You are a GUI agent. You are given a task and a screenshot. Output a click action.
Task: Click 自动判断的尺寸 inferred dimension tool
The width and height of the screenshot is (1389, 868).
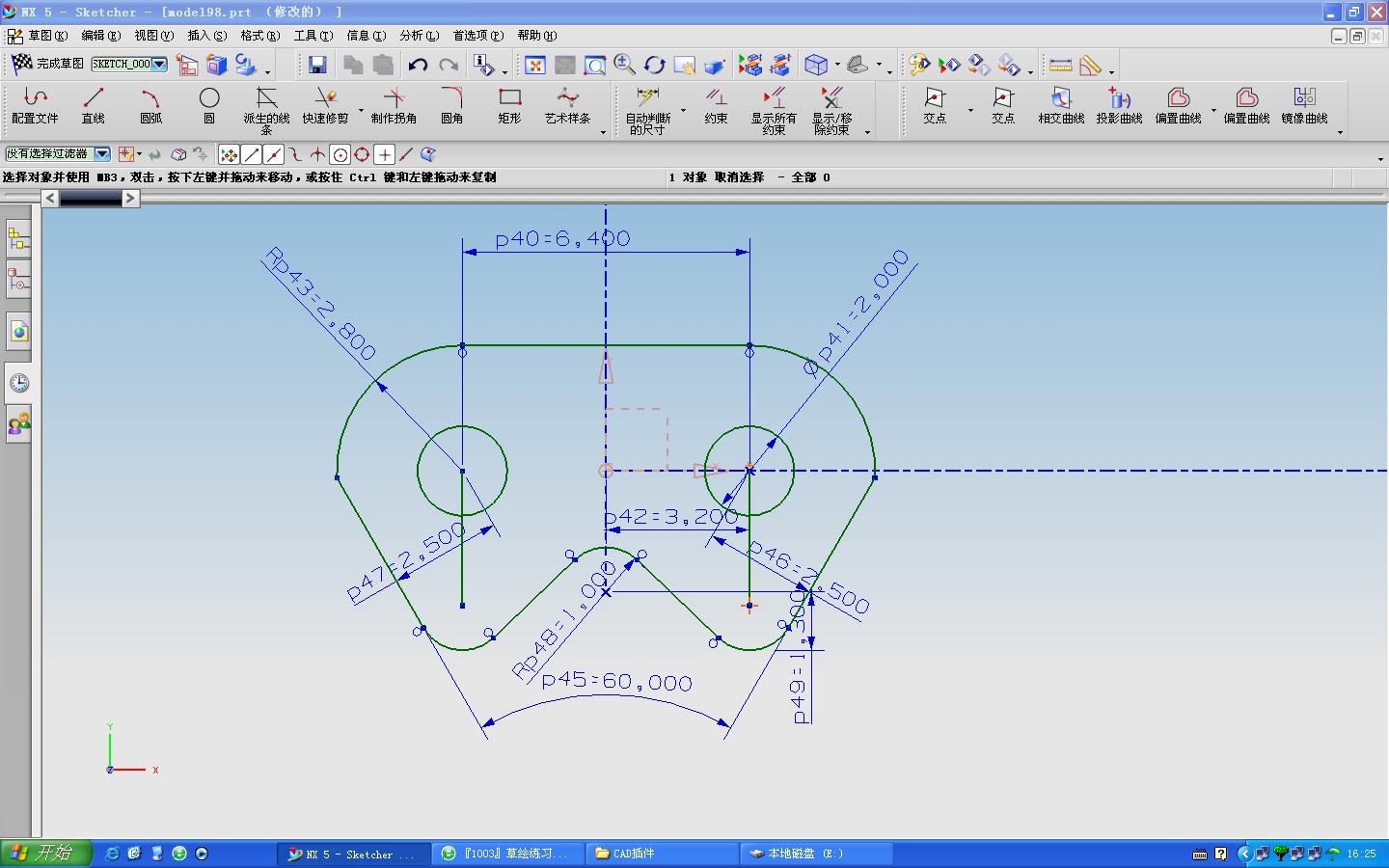648,110
